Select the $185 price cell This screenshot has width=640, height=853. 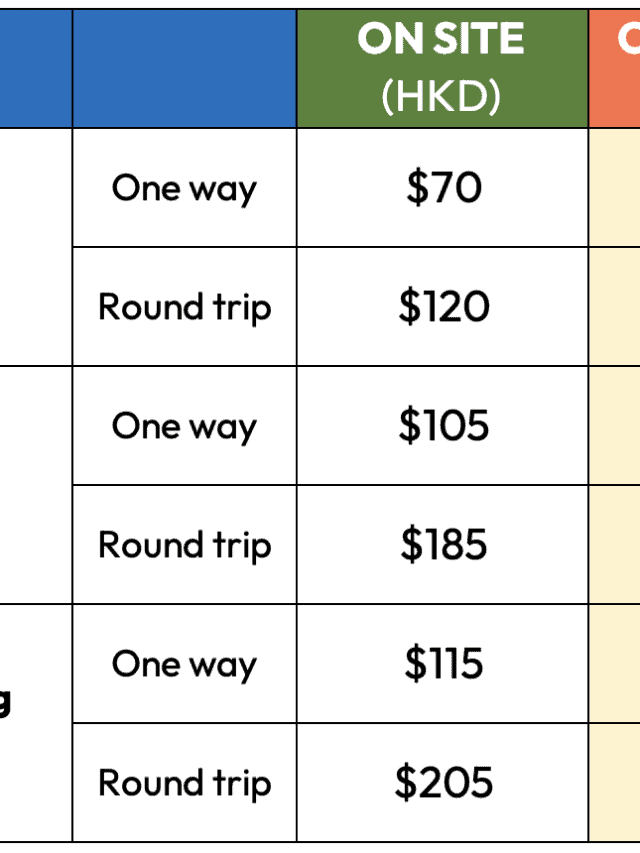click(x=442, y=545)
